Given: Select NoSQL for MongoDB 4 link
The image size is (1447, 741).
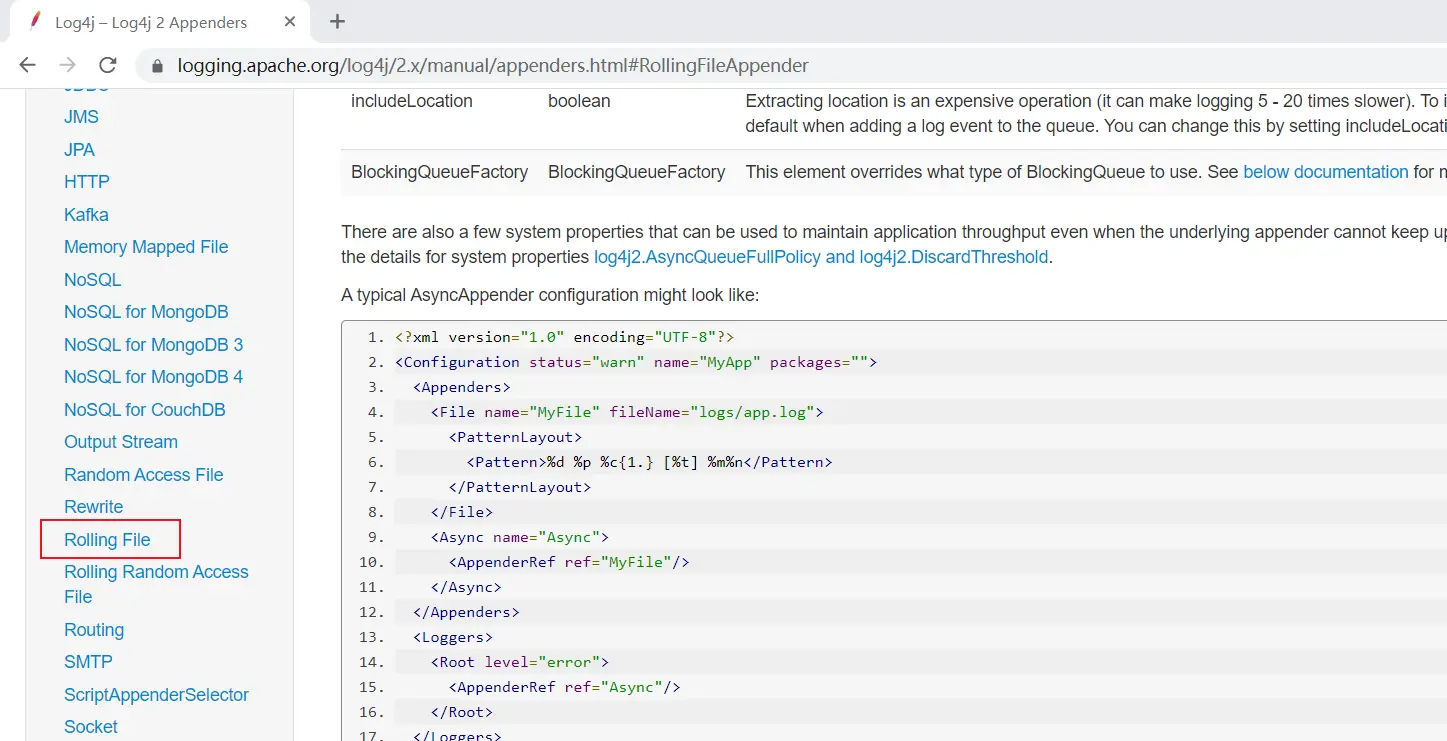Looking at the screenshot, I should (153, 377).
